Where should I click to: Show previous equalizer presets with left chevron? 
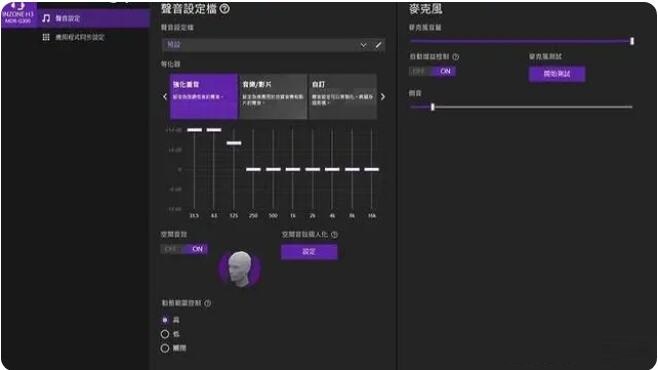coord(165,97)
